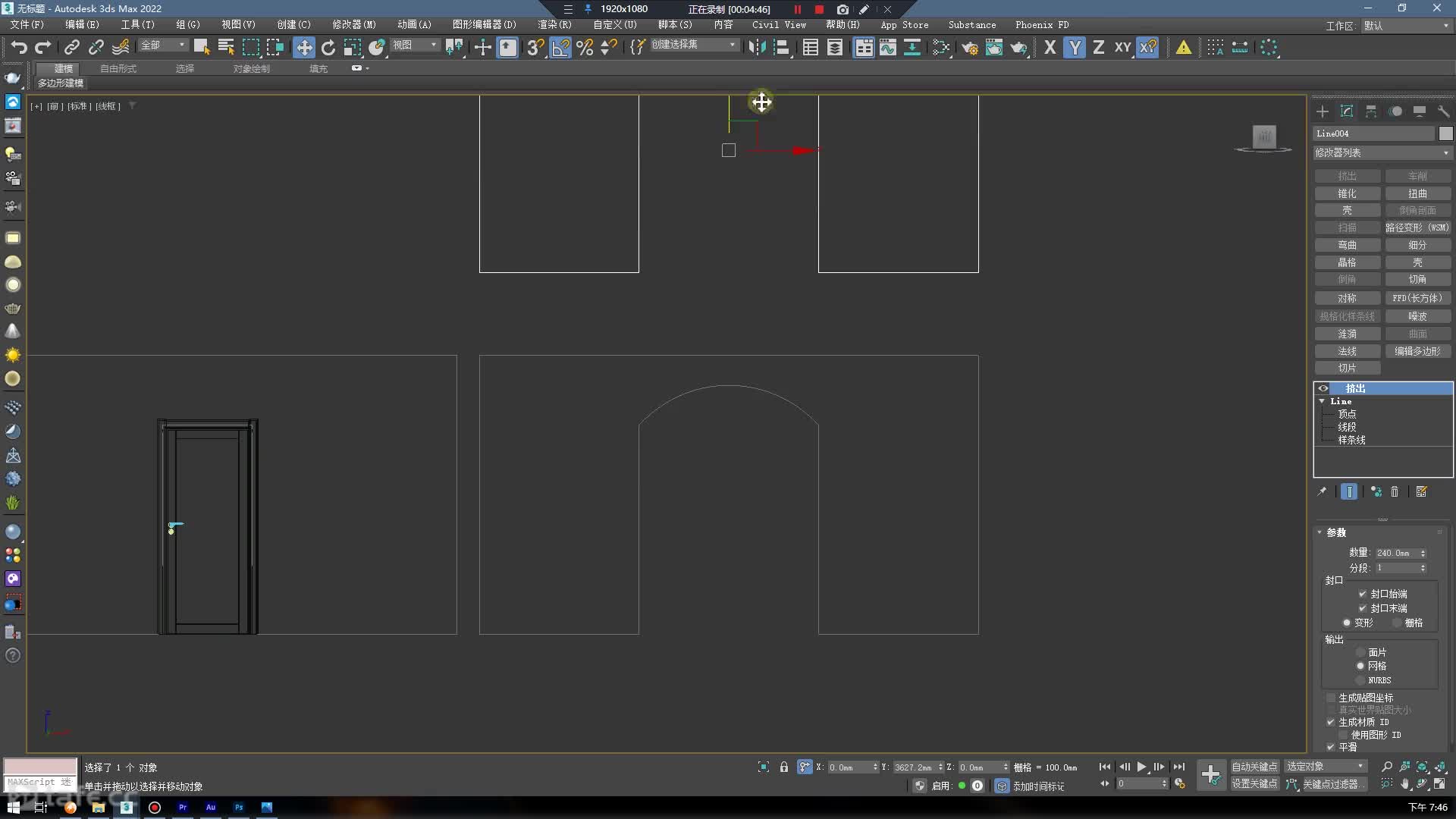Open the Rendered Frame Window icon

point(994,47)
